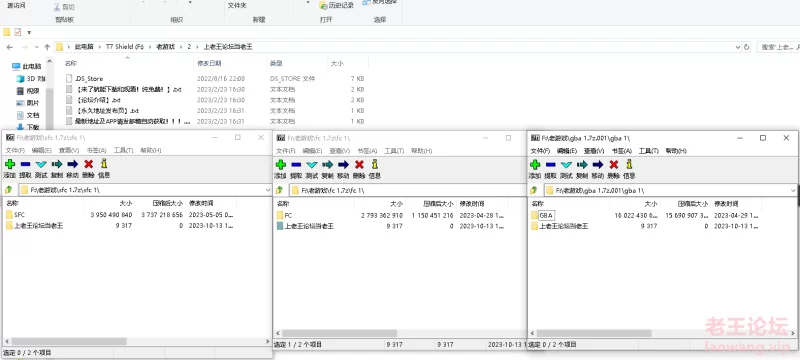Click the Extract (提取) icon in gba window
Screen dimensions: 800x360
coord(551,164)
